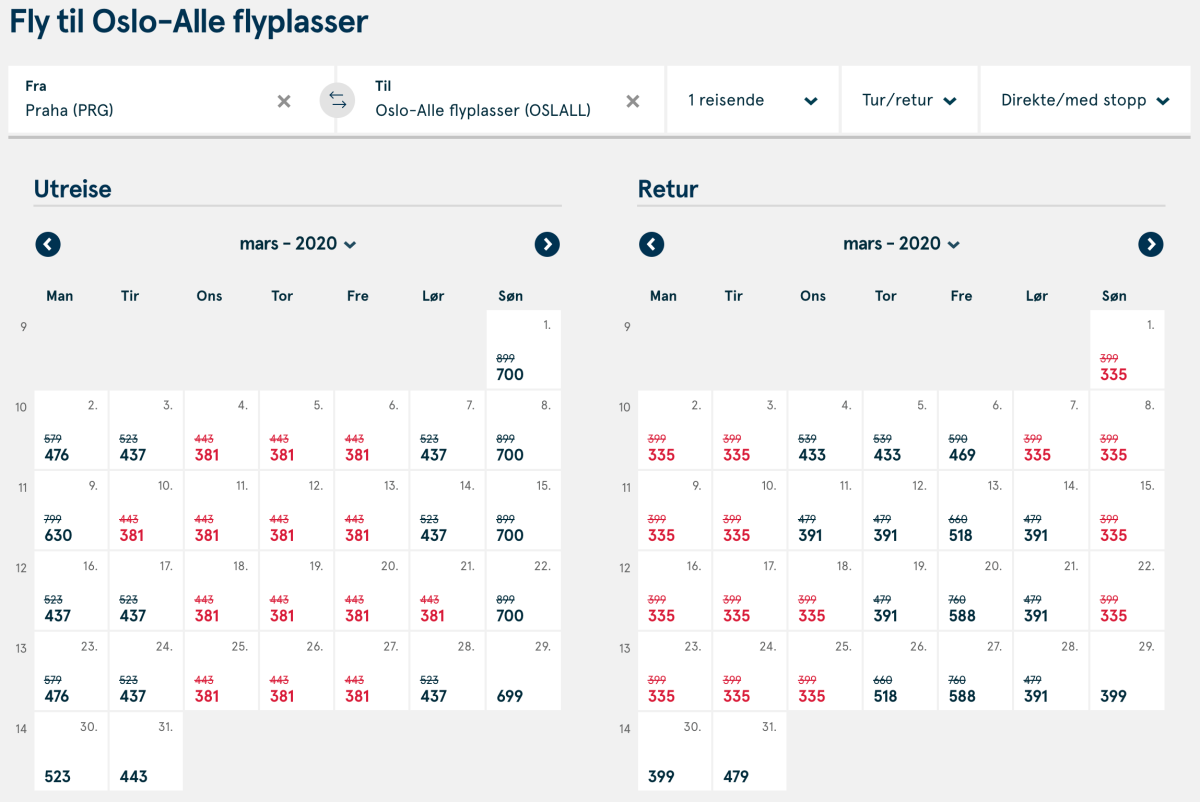Open Utreise month selector mars - 2020
The height and width of the screenshot is (802, 1200).
(297, 244)
